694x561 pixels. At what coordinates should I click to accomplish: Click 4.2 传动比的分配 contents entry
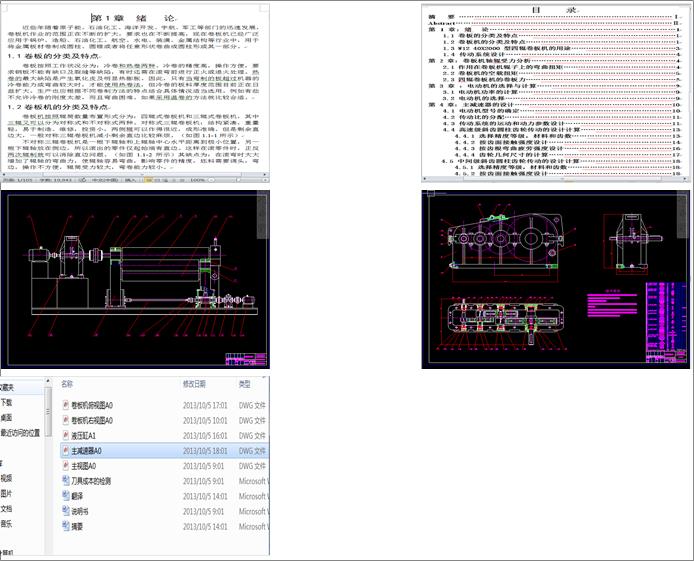tap(562, 117)
